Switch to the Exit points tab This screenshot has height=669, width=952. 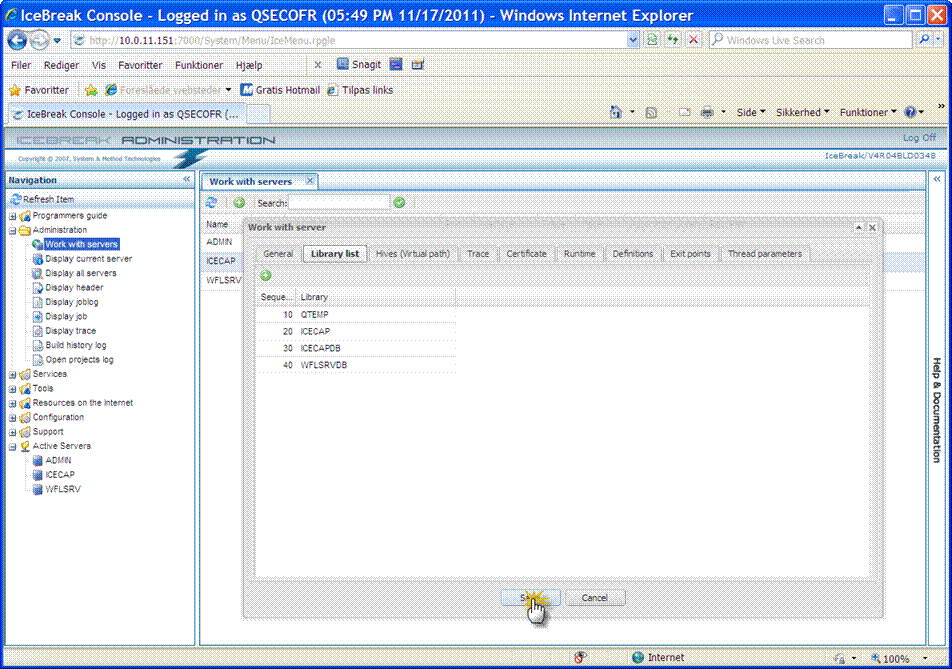point(690,254)
